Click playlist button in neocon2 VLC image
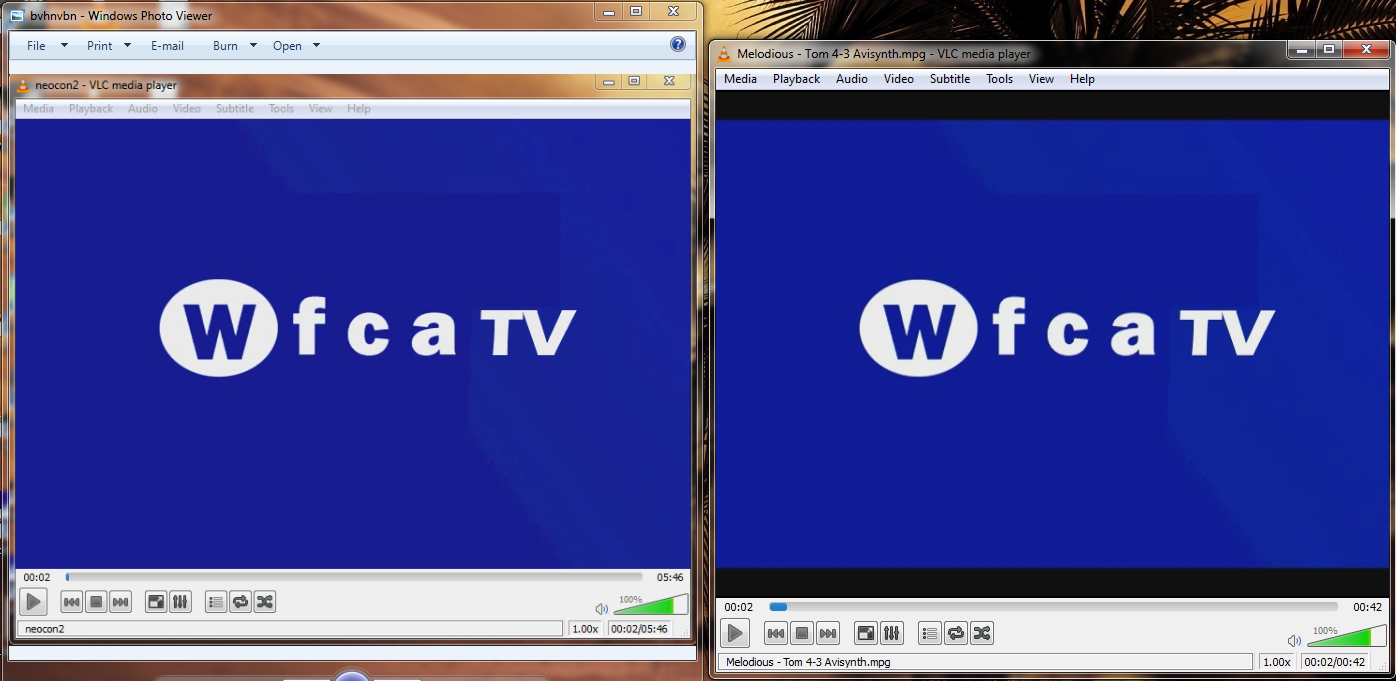The height and width of the screenshot is (681, 1396). pyautogui.click(x=216, y=602)
